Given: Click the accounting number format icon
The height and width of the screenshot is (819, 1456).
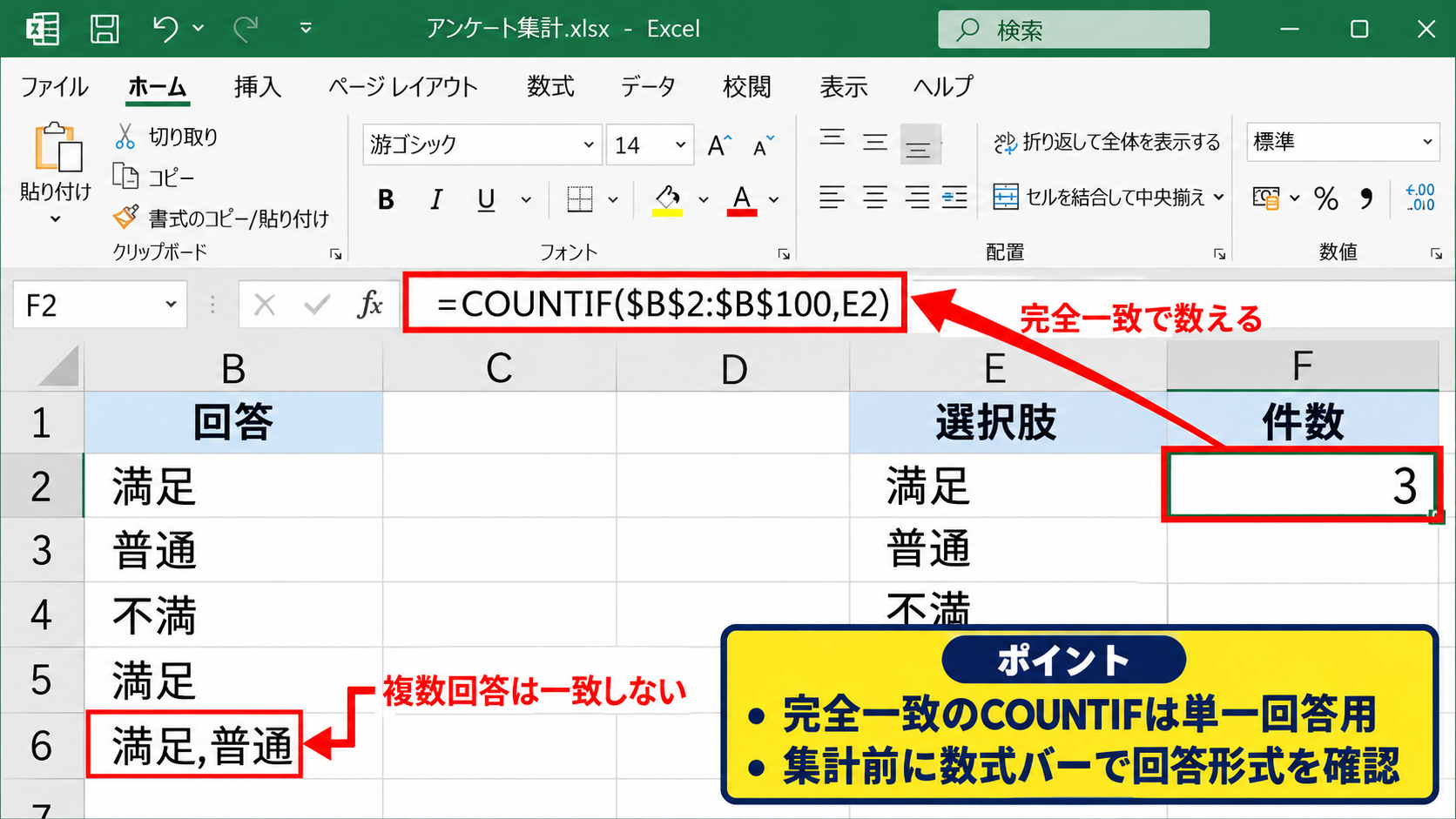Looking at the screenshot, I should pyautogui.click(x=1266, y=198).
